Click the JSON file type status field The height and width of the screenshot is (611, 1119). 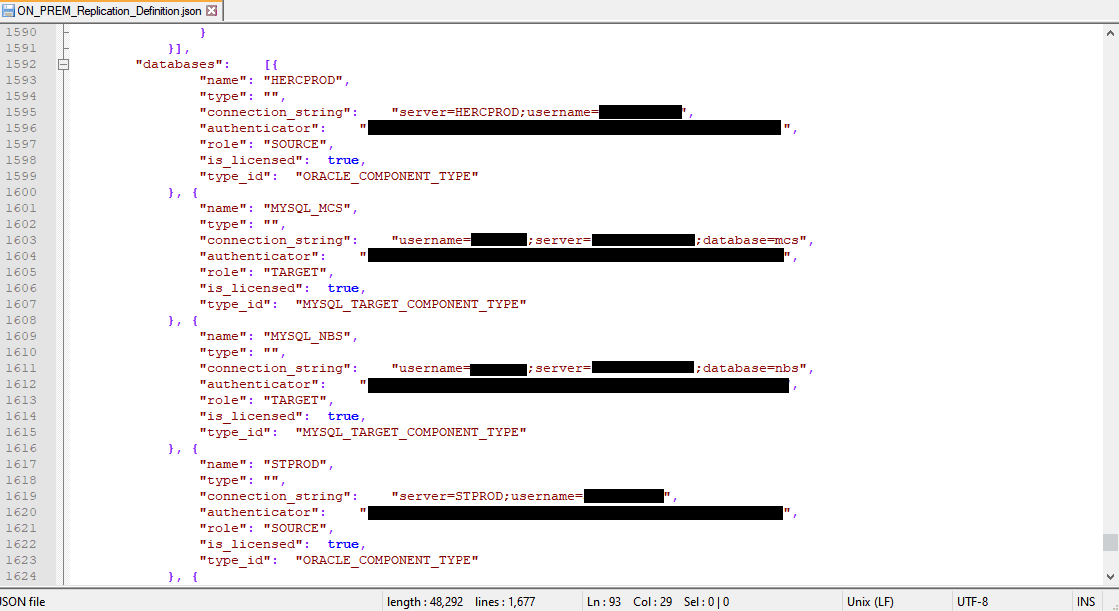point(21,602)
